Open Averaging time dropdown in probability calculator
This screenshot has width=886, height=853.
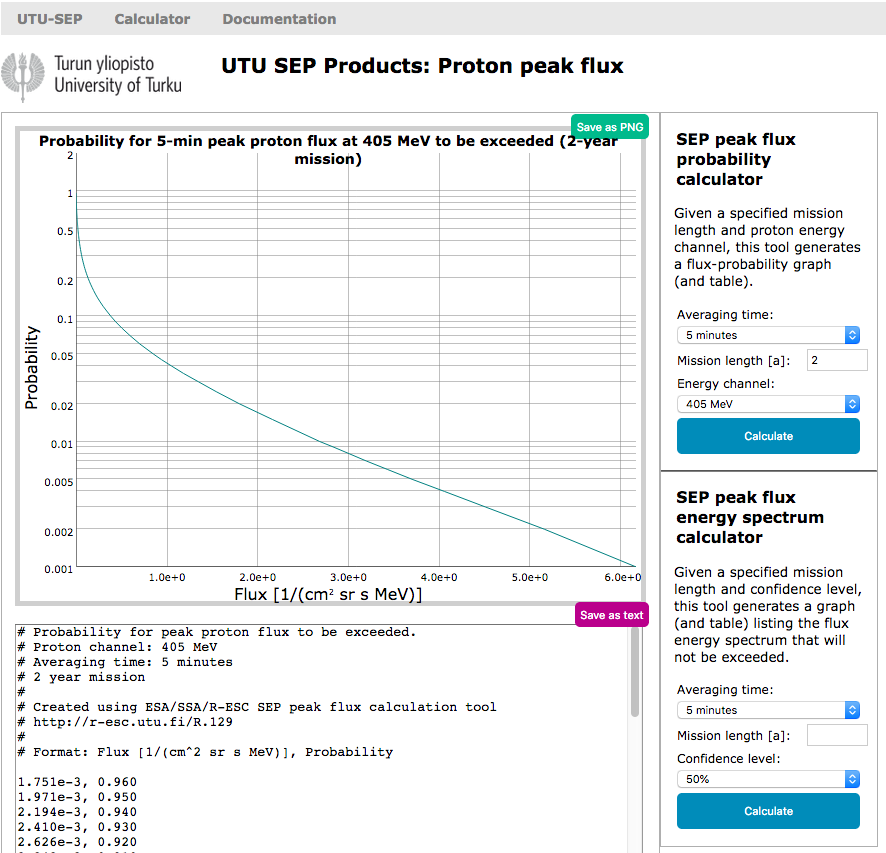(767, 335)
